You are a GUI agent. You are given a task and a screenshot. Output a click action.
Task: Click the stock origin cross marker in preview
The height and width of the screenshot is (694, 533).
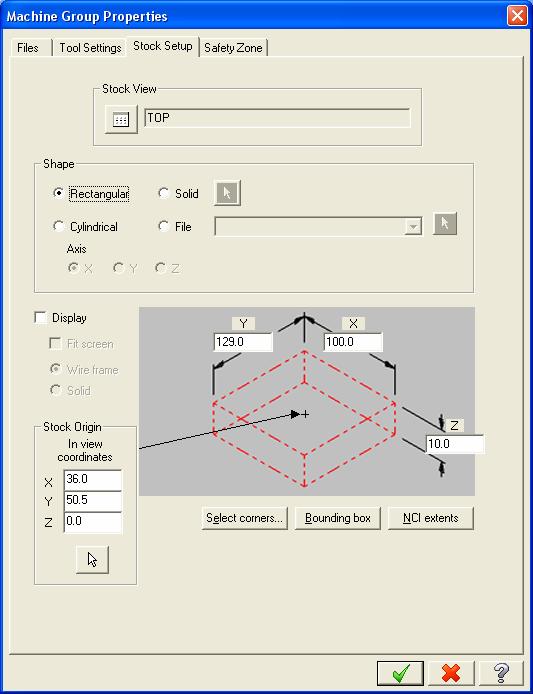pos(305,414)
